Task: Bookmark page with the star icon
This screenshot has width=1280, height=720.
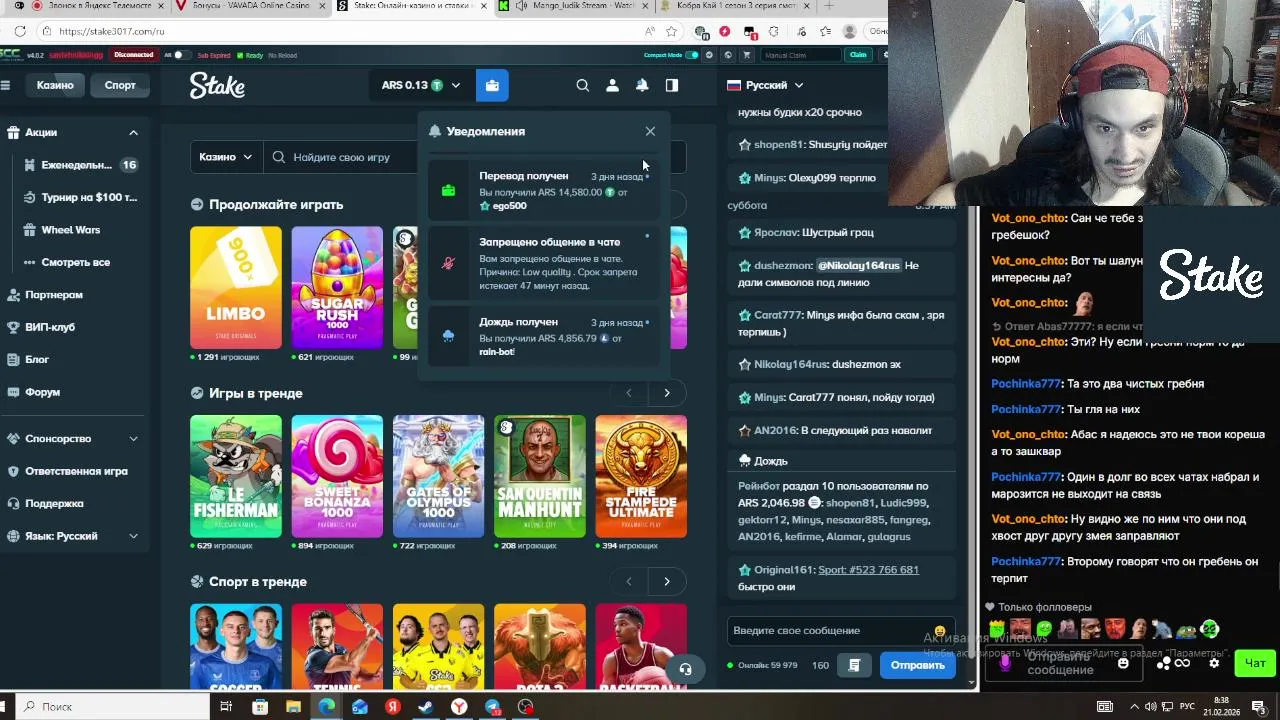Action: 671,31
